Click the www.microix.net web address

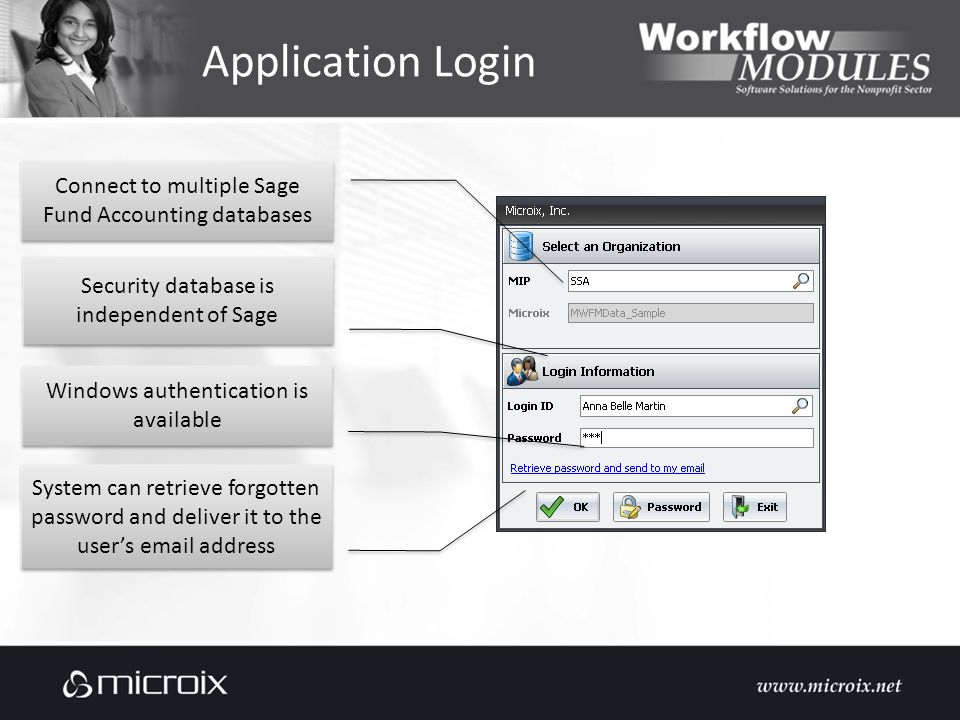tap(829, 685)
